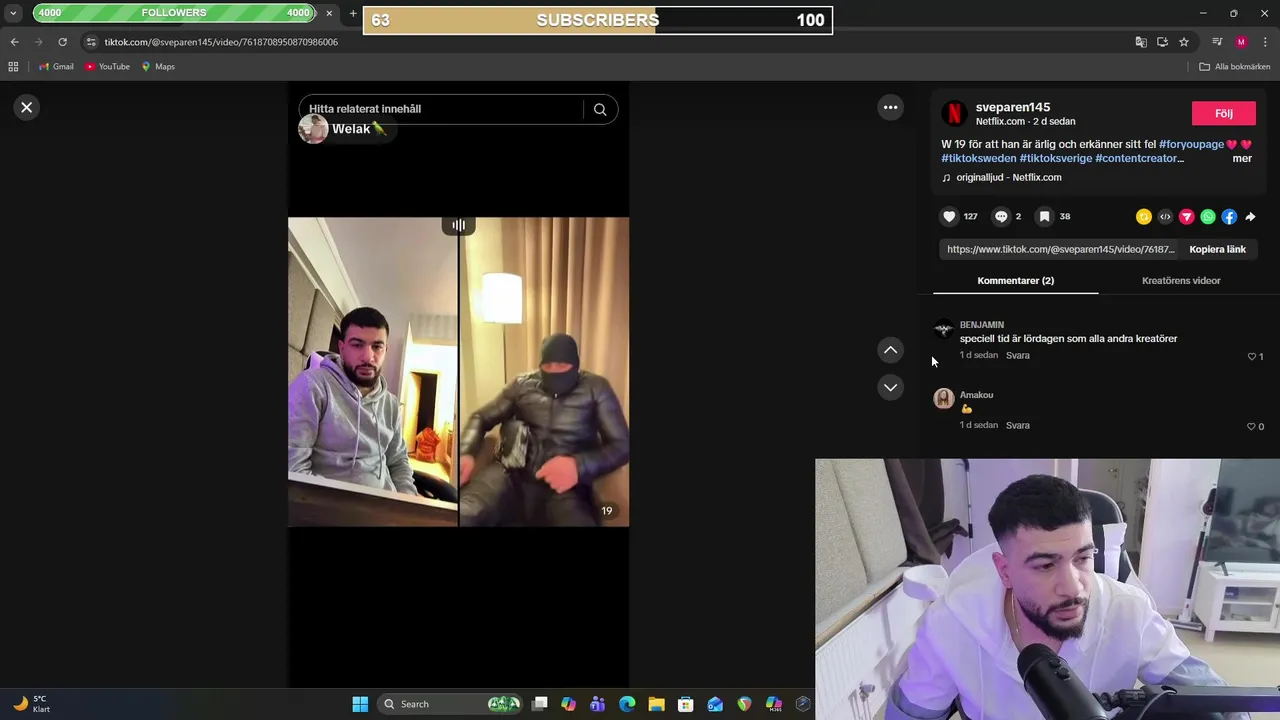Reload the page with refresh icon
Screen dimensions: 1280x720
pos(62,42)
